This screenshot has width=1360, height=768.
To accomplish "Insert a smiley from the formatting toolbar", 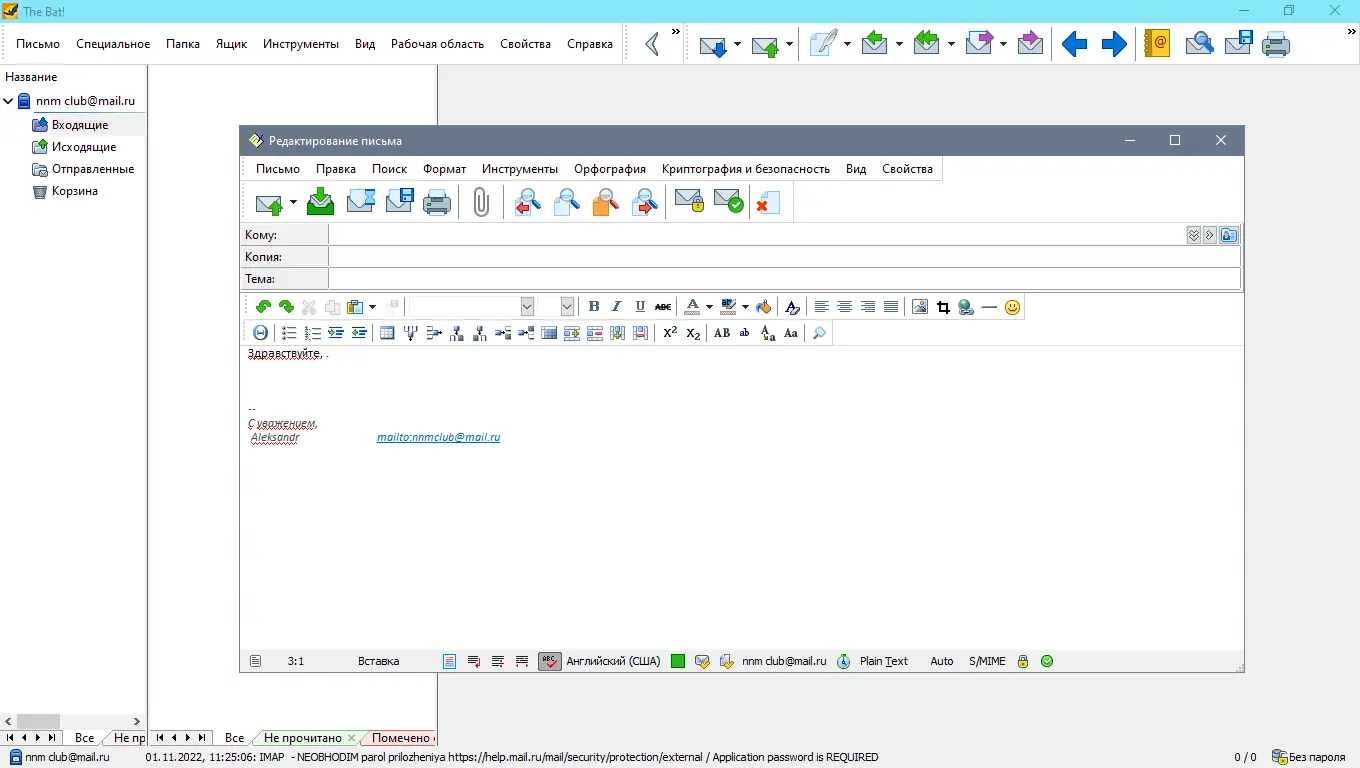I will 1012,307.
